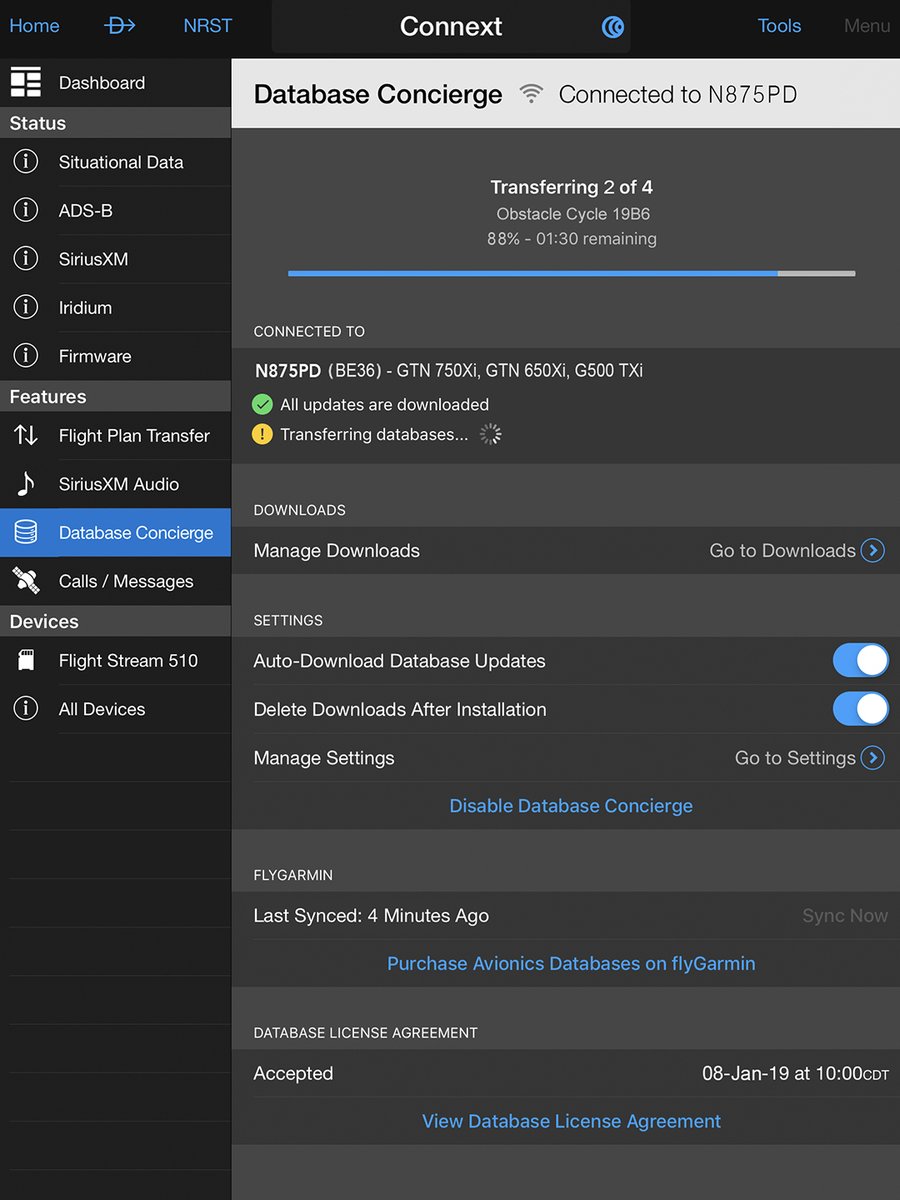Tap the 88% - 01:30 remaining text

coord(571,239)
